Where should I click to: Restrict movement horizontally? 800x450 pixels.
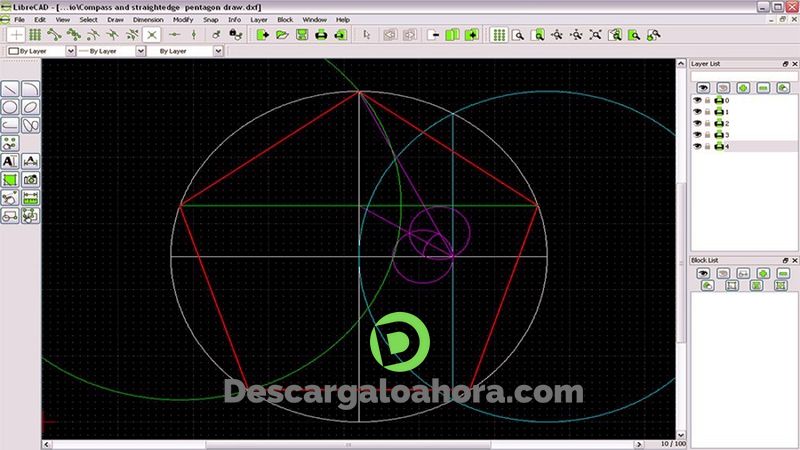point(174,35)
